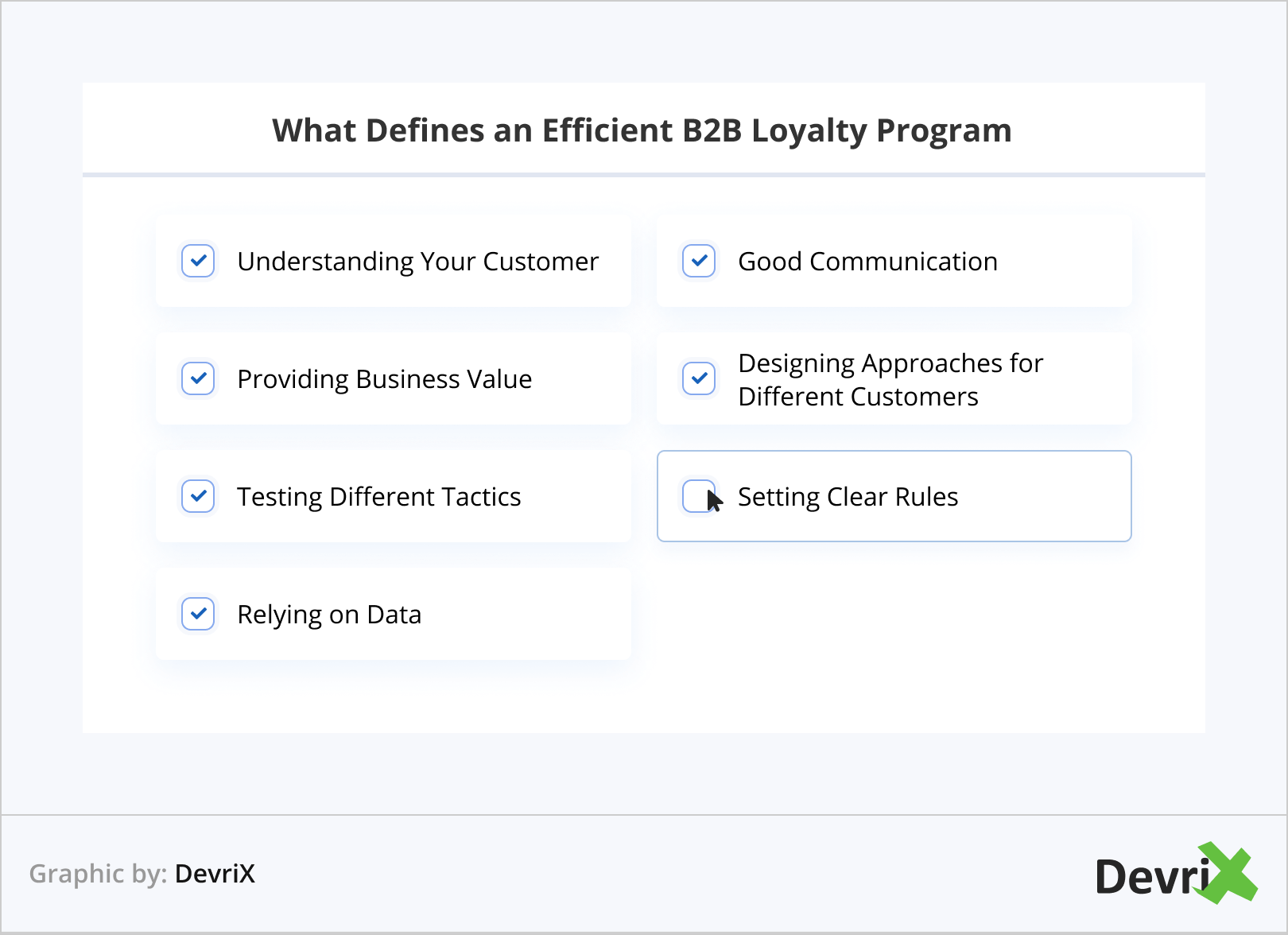Uncheck the Testing Different Tactics checkbox
This screenshot has width=1288, height=935.
[198, 496]
